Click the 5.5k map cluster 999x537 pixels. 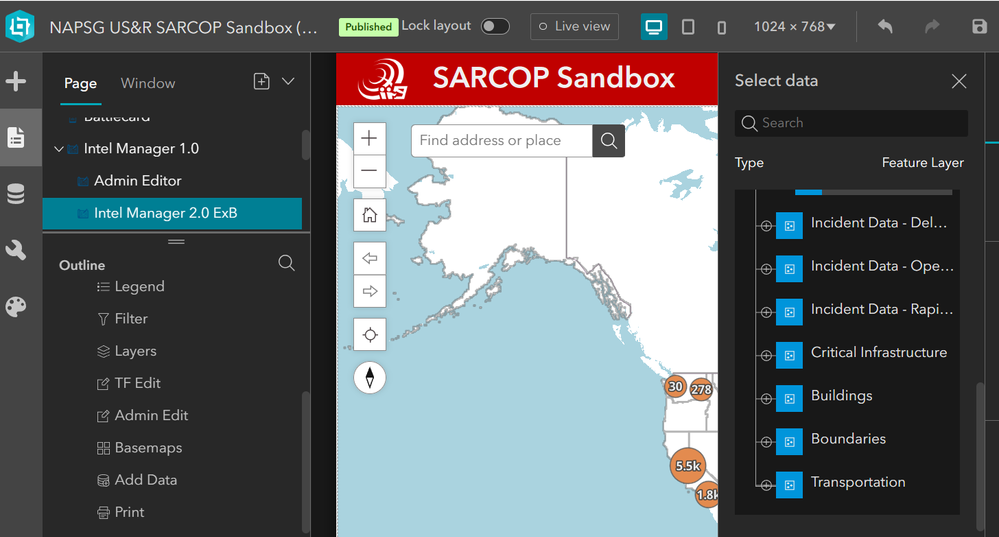click(688, 466)
